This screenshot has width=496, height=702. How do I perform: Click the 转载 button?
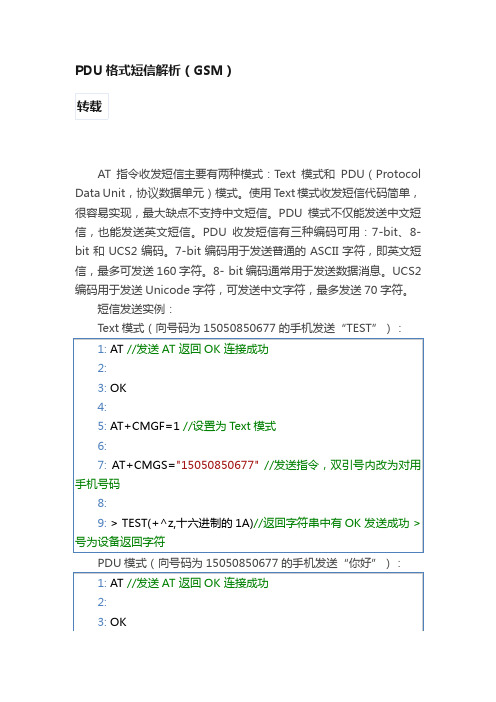coord(92,107)
